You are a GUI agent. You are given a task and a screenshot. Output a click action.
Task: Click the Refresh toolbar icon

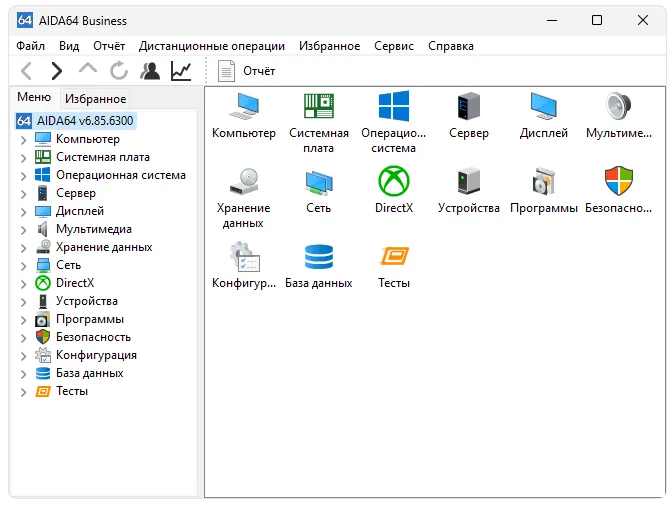point(119,71)
